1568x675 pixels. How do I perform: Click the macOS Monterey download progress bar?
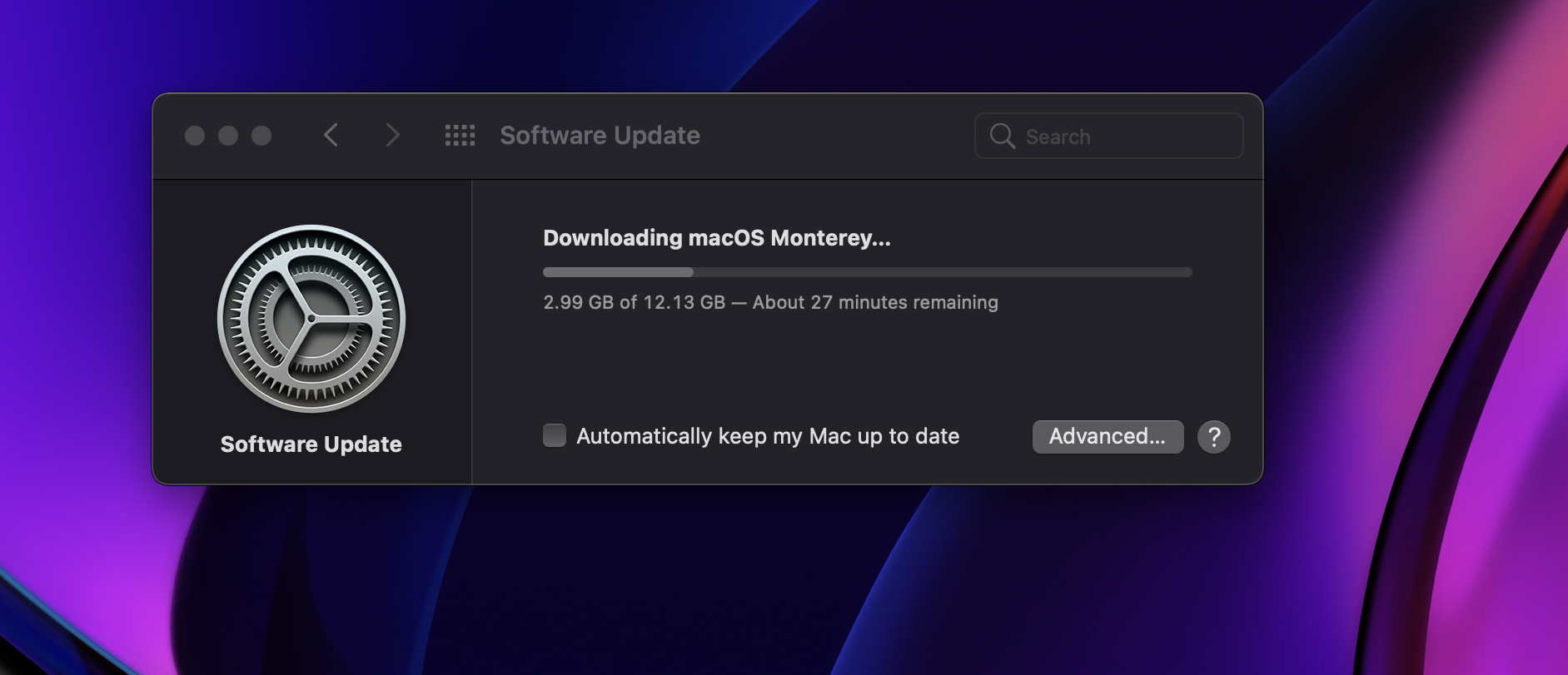coord(867,272)
